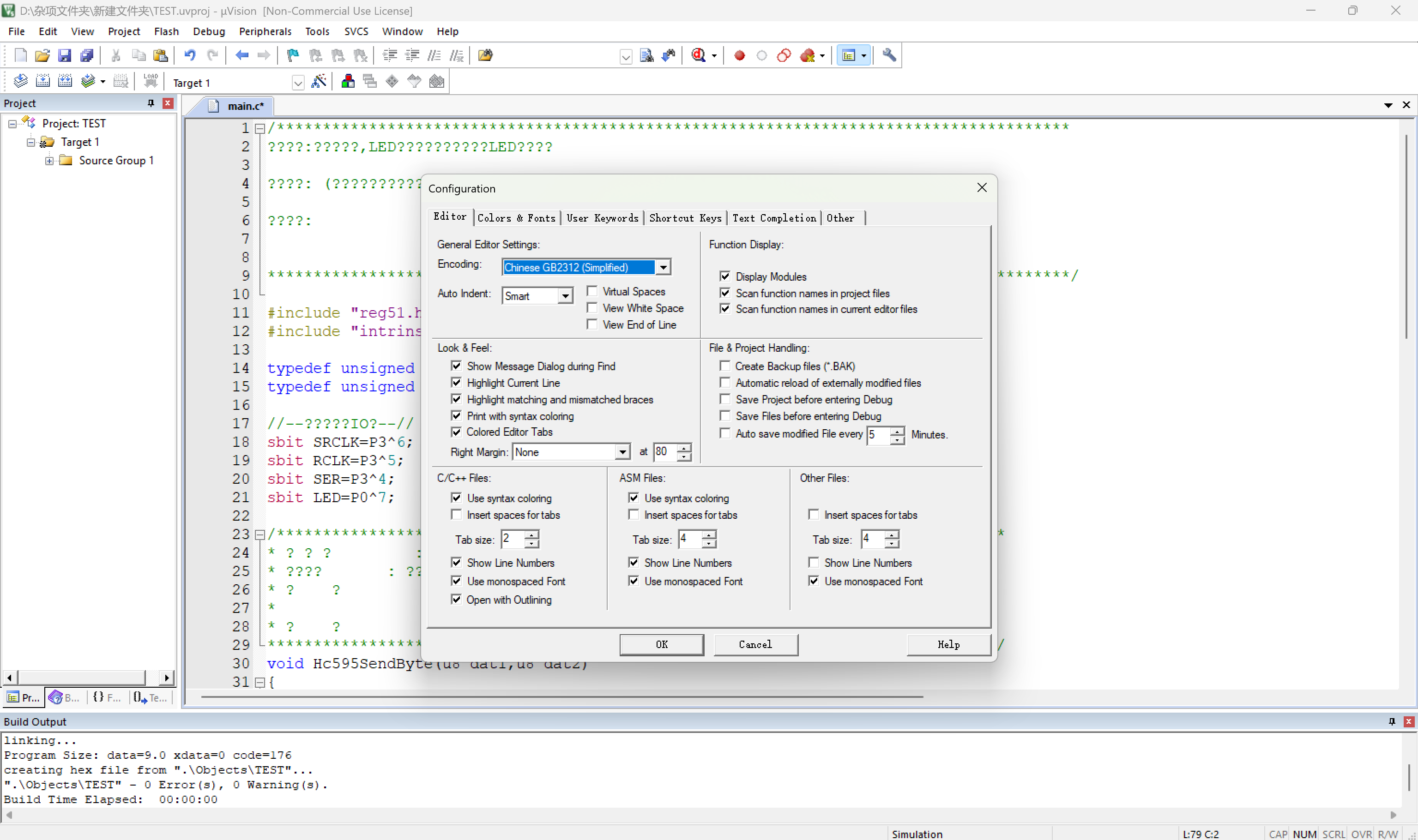Toggle bookmark flag icon in toolbar
The height and width of the screenshot is (840, 1418).
coord(293,55)
